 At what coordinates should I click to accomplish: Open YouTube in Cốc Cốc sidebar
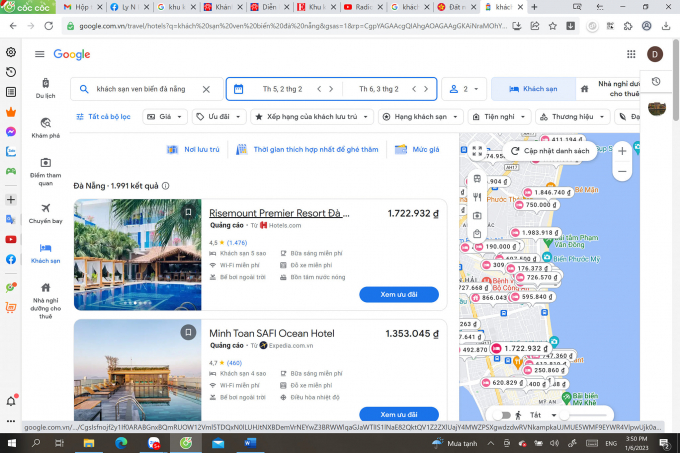[11, 239]
